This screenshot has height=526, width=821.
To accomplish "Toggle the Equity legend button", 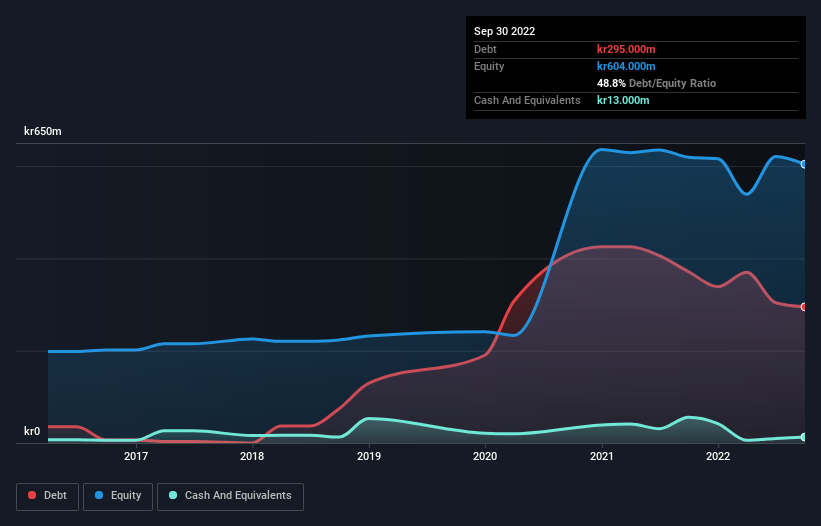I will [x=118, y=496].
